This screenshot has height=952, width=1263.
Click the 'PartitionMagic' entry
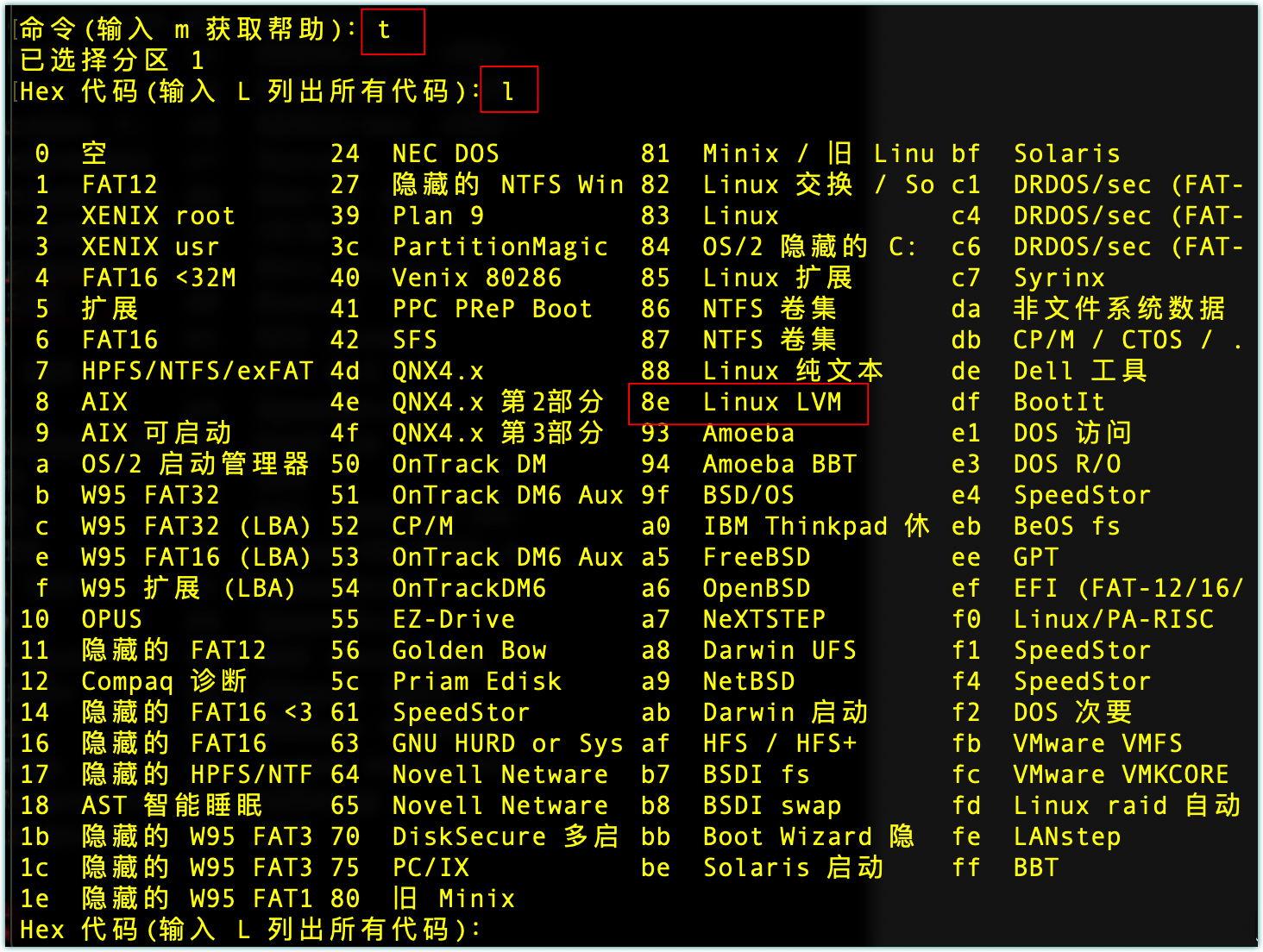(500, 247)
